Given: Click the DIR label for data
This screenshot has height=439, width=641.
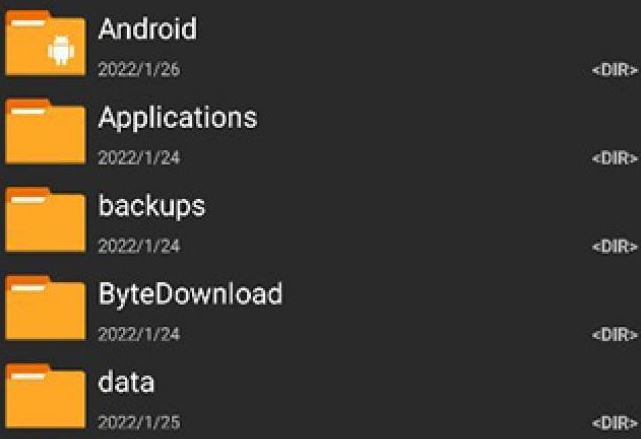Looking at the screenshot, I should tap(614, 423).
